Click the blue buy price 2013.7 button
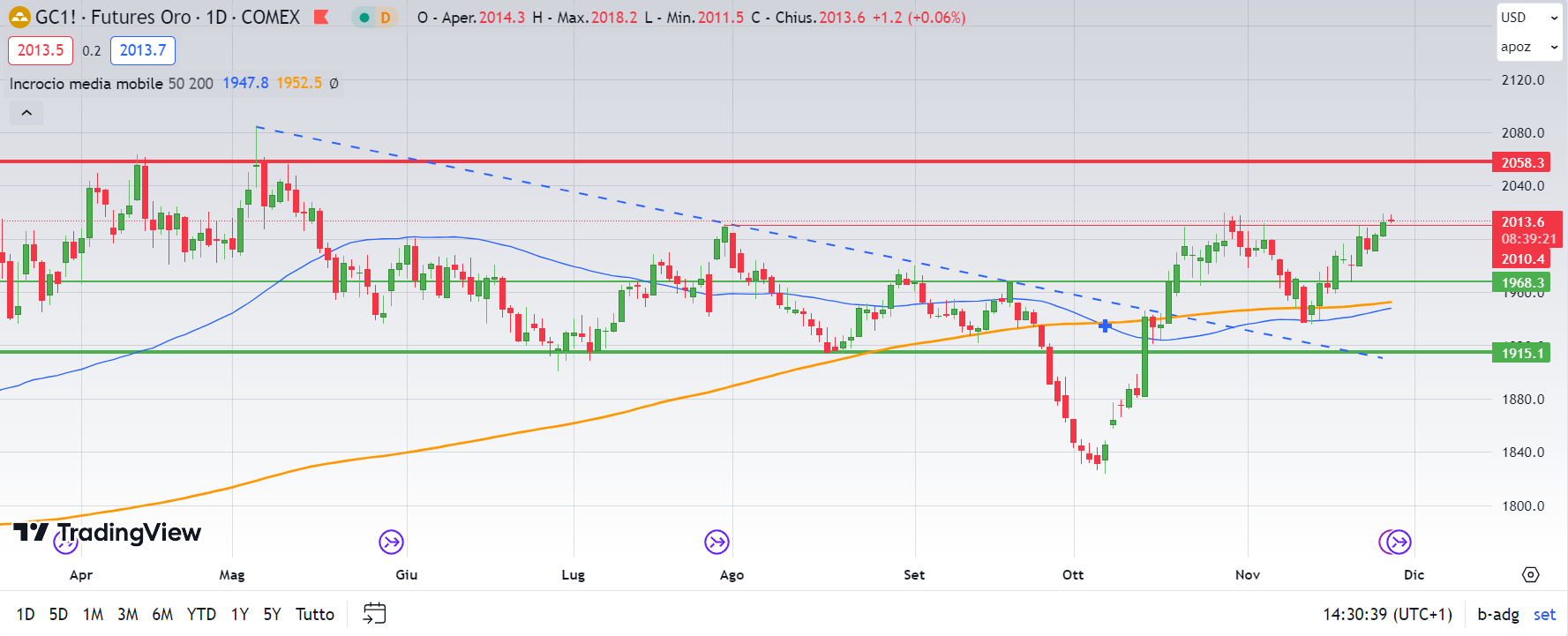Image resolution: width=1568 pixels, height=636 pixels. (143, 50)
